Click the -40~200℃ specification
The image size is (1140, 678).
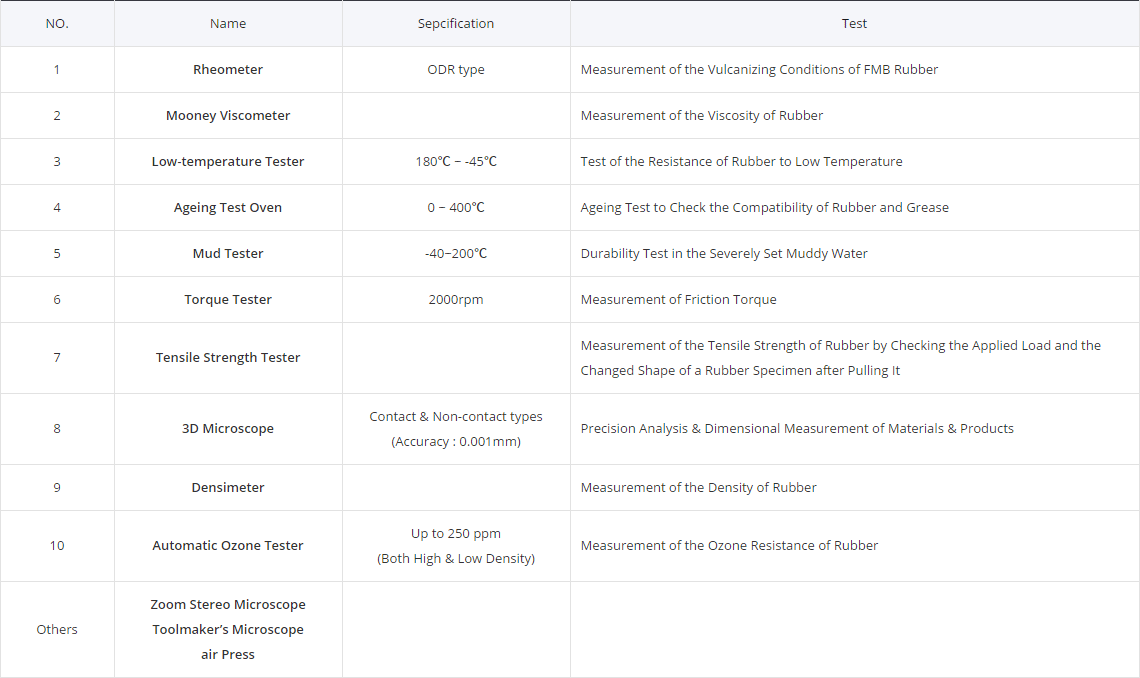tap(456, 254)
